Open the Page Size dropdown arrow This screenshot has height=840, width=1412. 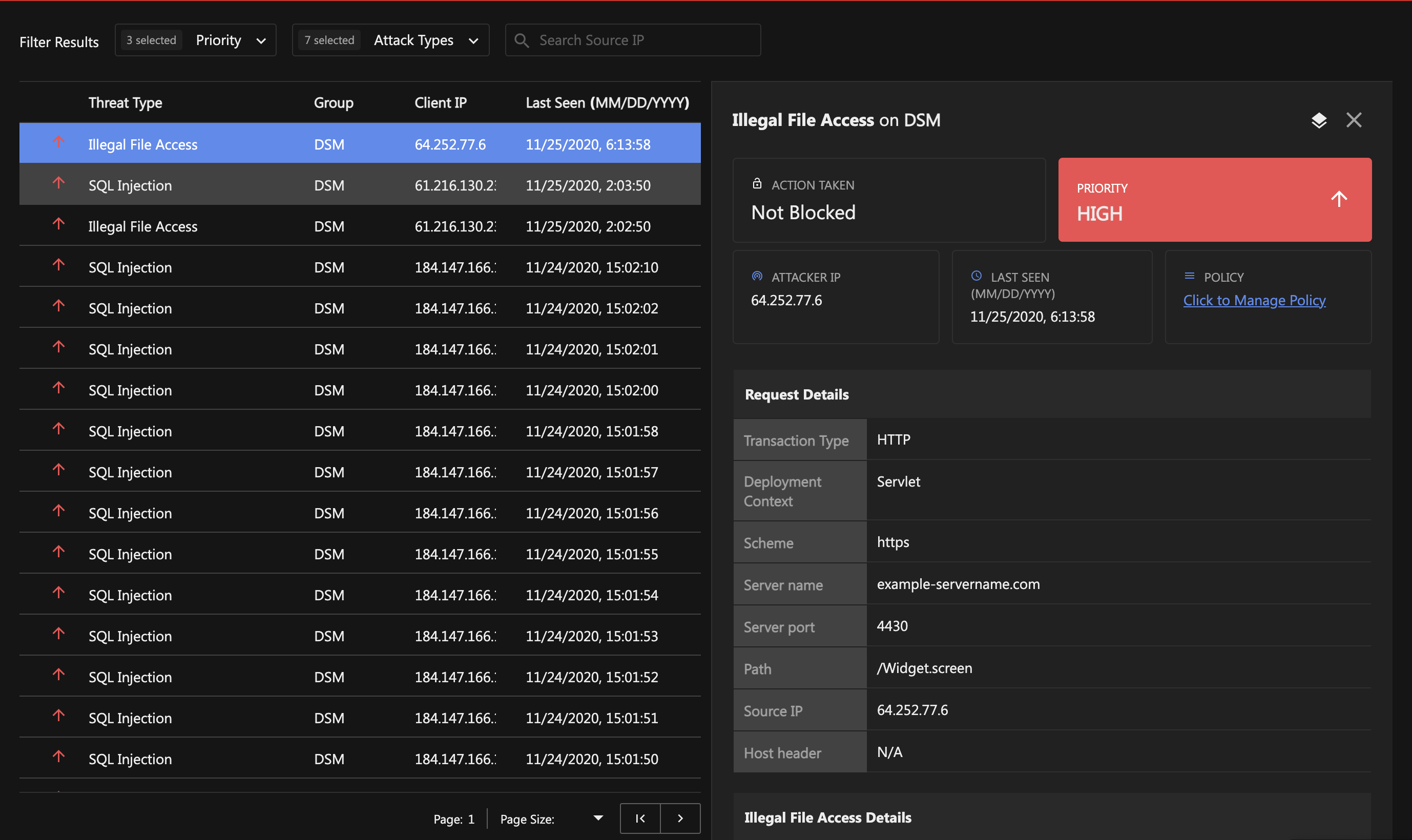[x=598, y=818]
